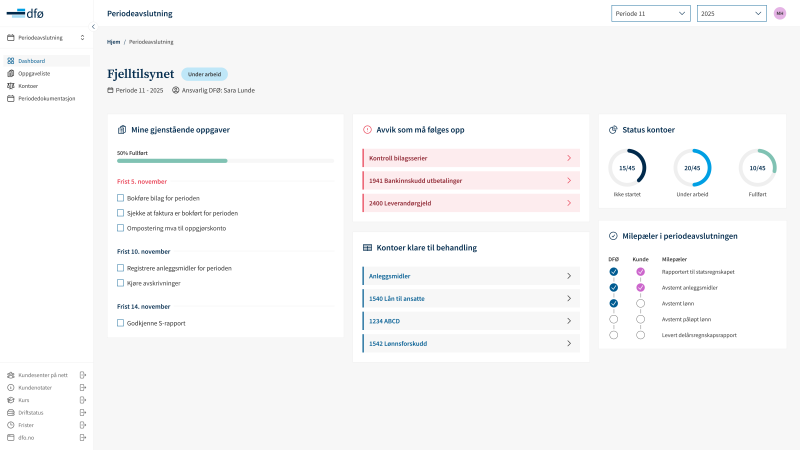Screen dimensions: 800x450
Task: Click the 10/45 Fullført ring
Action: tap(758, 168)
